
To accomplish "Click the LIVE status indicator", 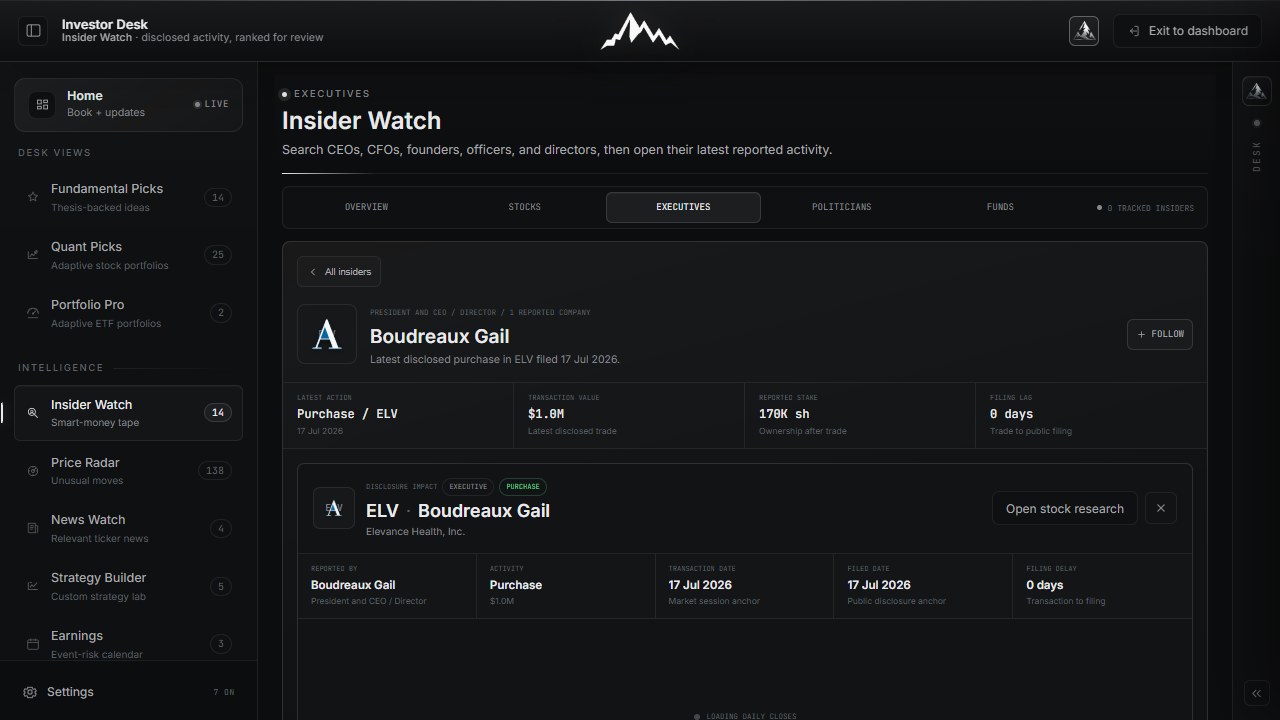I will click(x=211, y=104).
